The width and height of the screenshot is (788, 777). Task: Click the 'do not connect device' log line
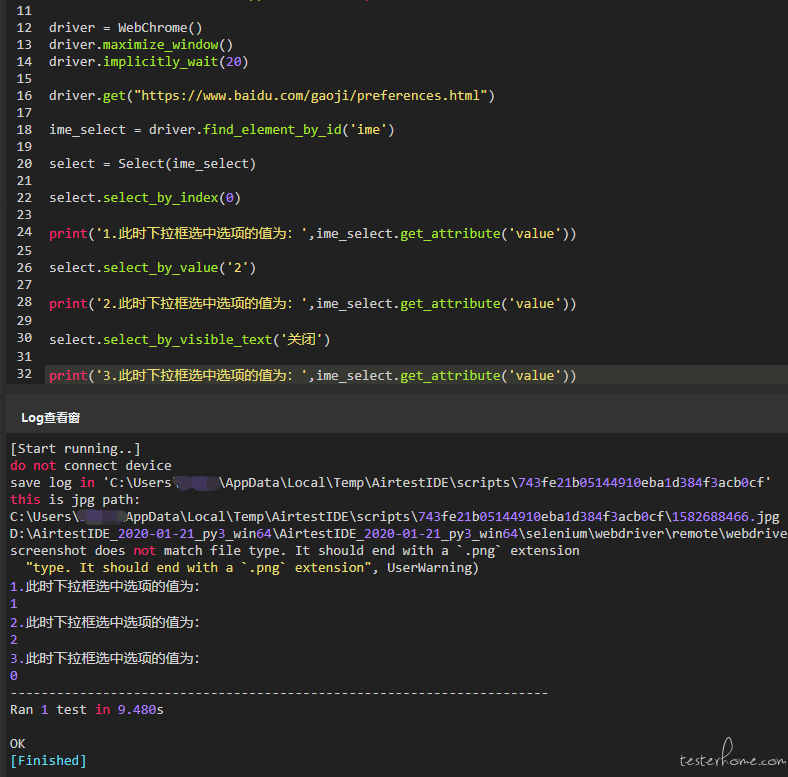pos(91,465)
